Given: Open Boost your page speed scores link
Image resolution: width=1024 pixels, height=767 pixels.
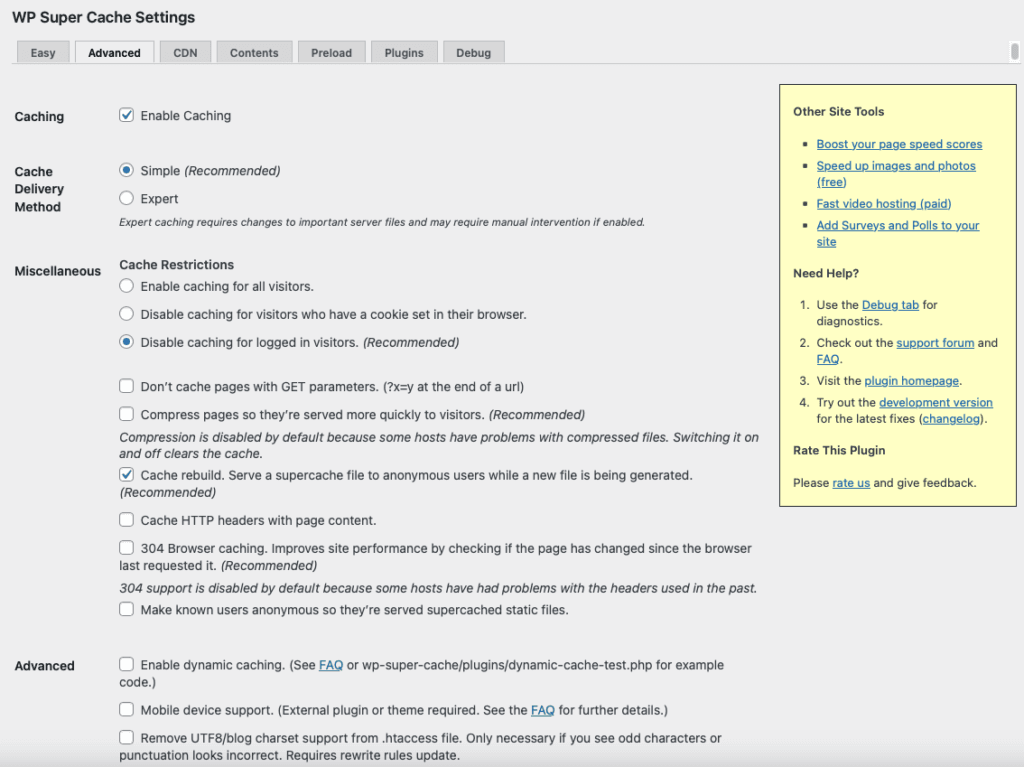Looking at the screenshot, I should 899,144.
